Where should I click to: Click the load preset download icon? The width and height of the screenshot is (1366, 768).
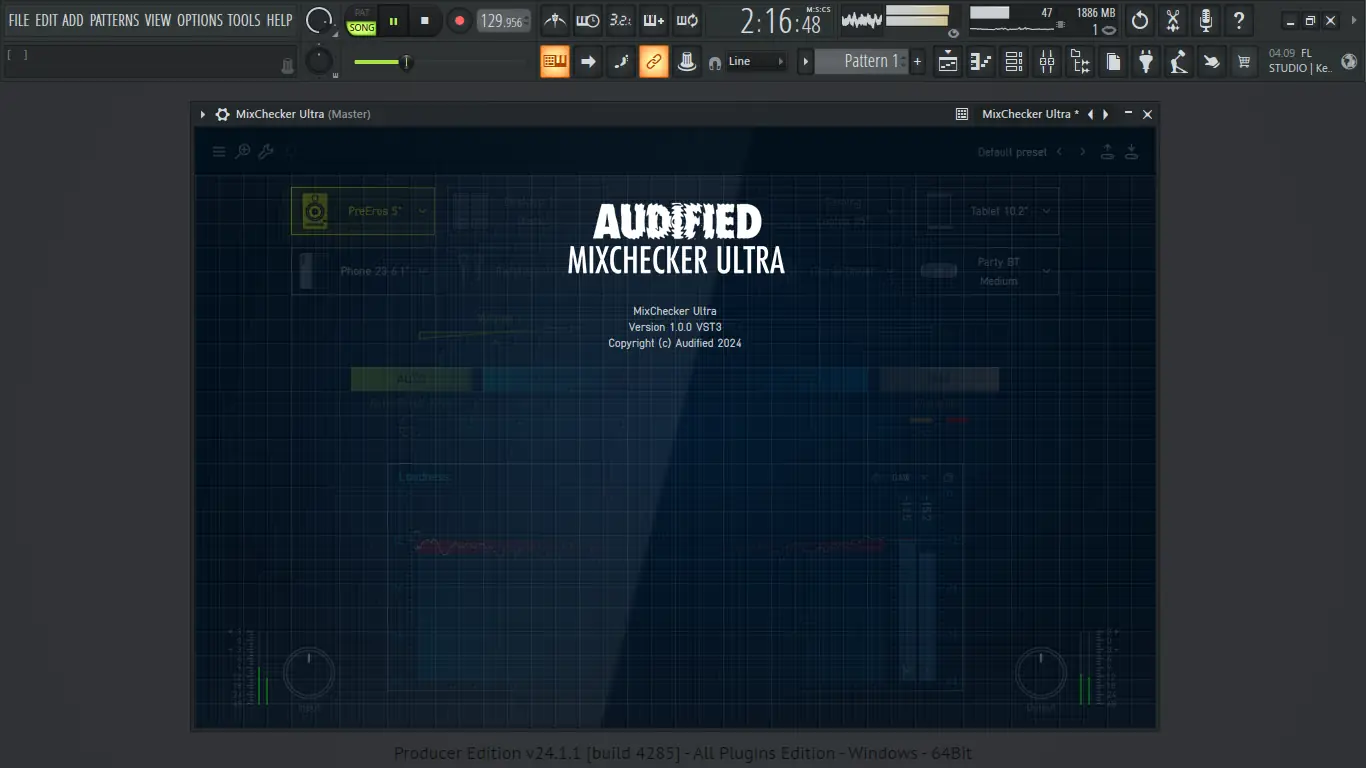click(1131, 152)
